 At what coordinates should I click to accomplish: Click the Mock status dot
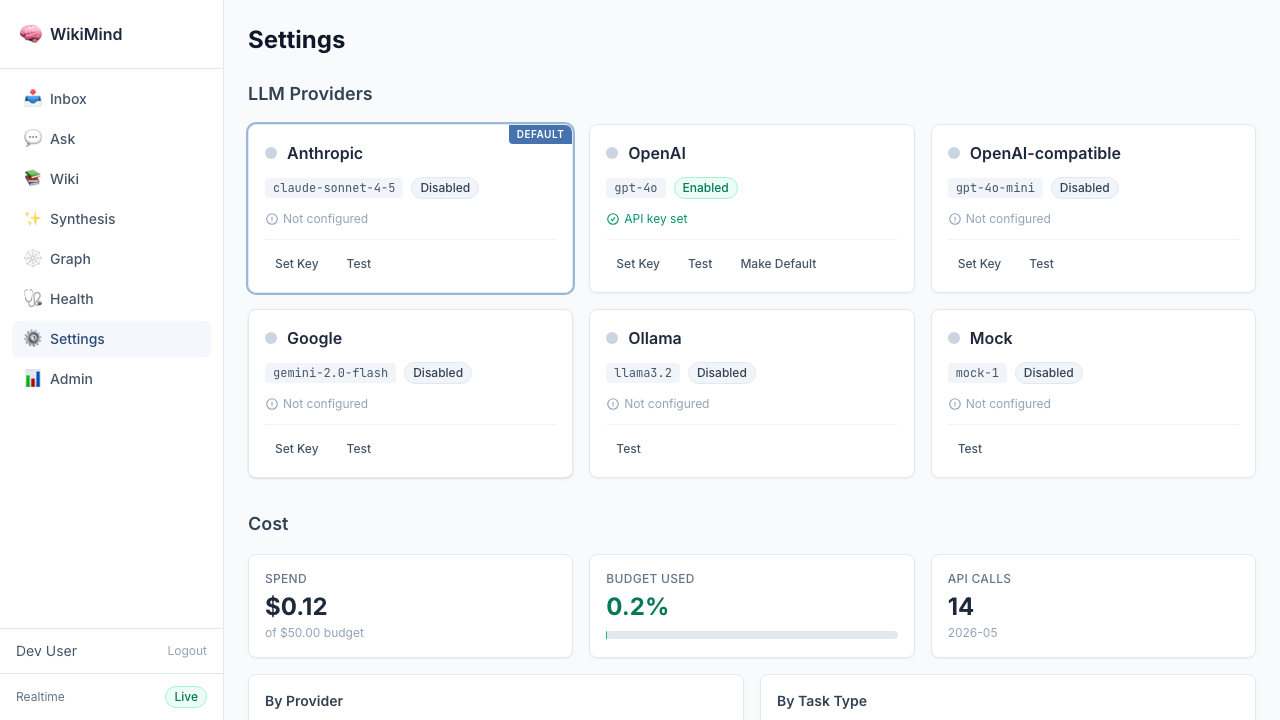pyautogui.click(x=954, y=338)
